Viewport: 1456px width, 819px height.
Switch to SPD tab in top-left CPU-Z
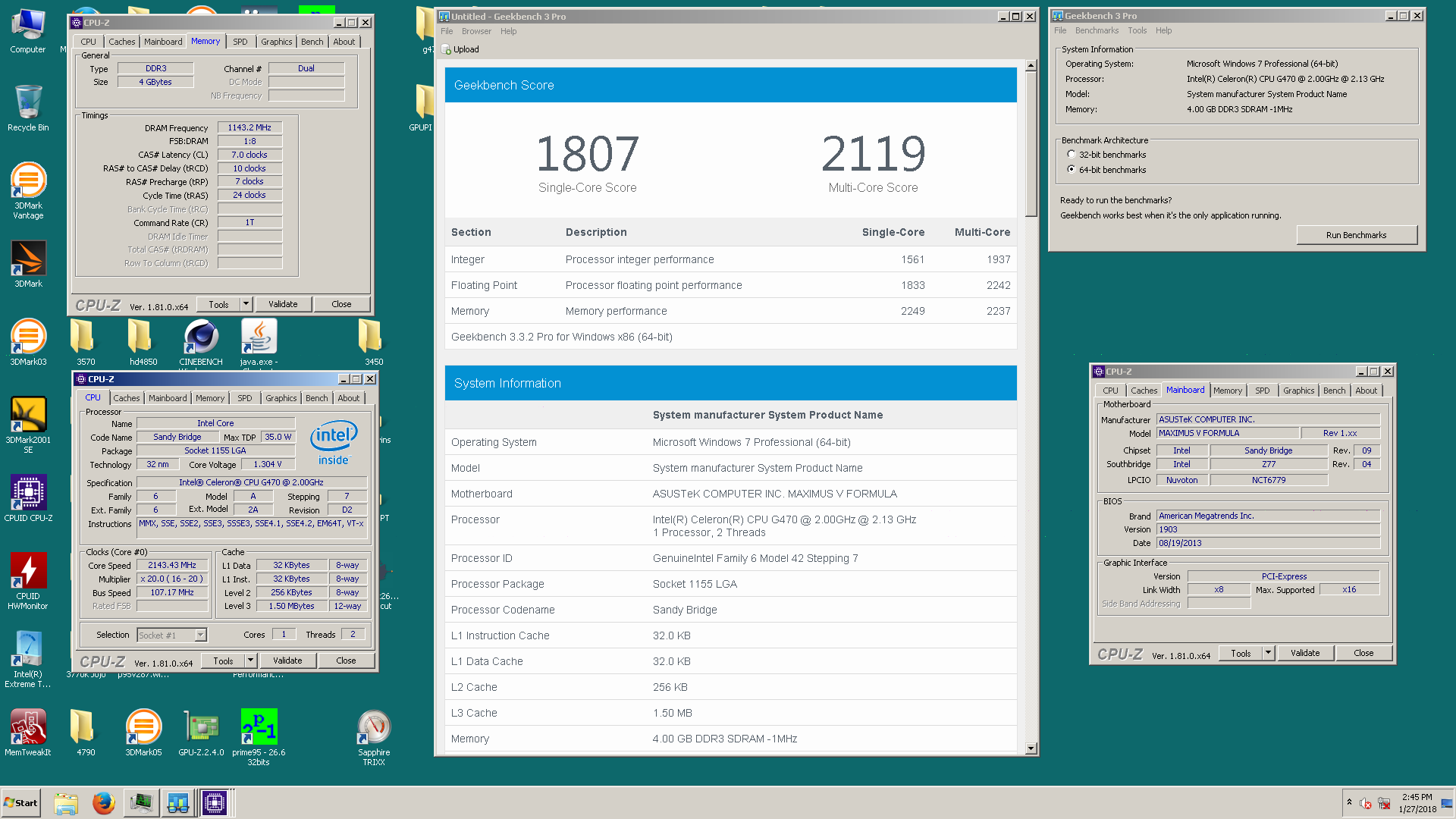click(240, 42)
